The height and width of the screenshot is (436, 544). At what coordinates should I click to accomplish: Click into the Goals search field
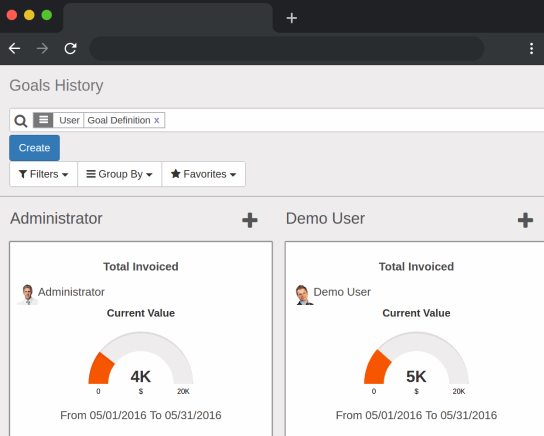click(x=354, y=120)
